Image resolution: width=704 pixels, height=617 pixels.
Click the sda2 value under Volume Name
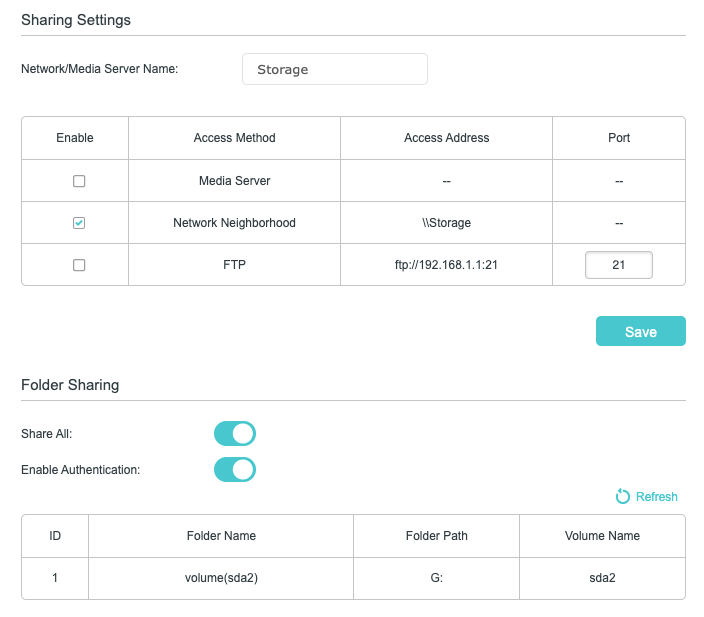(602, 578)
